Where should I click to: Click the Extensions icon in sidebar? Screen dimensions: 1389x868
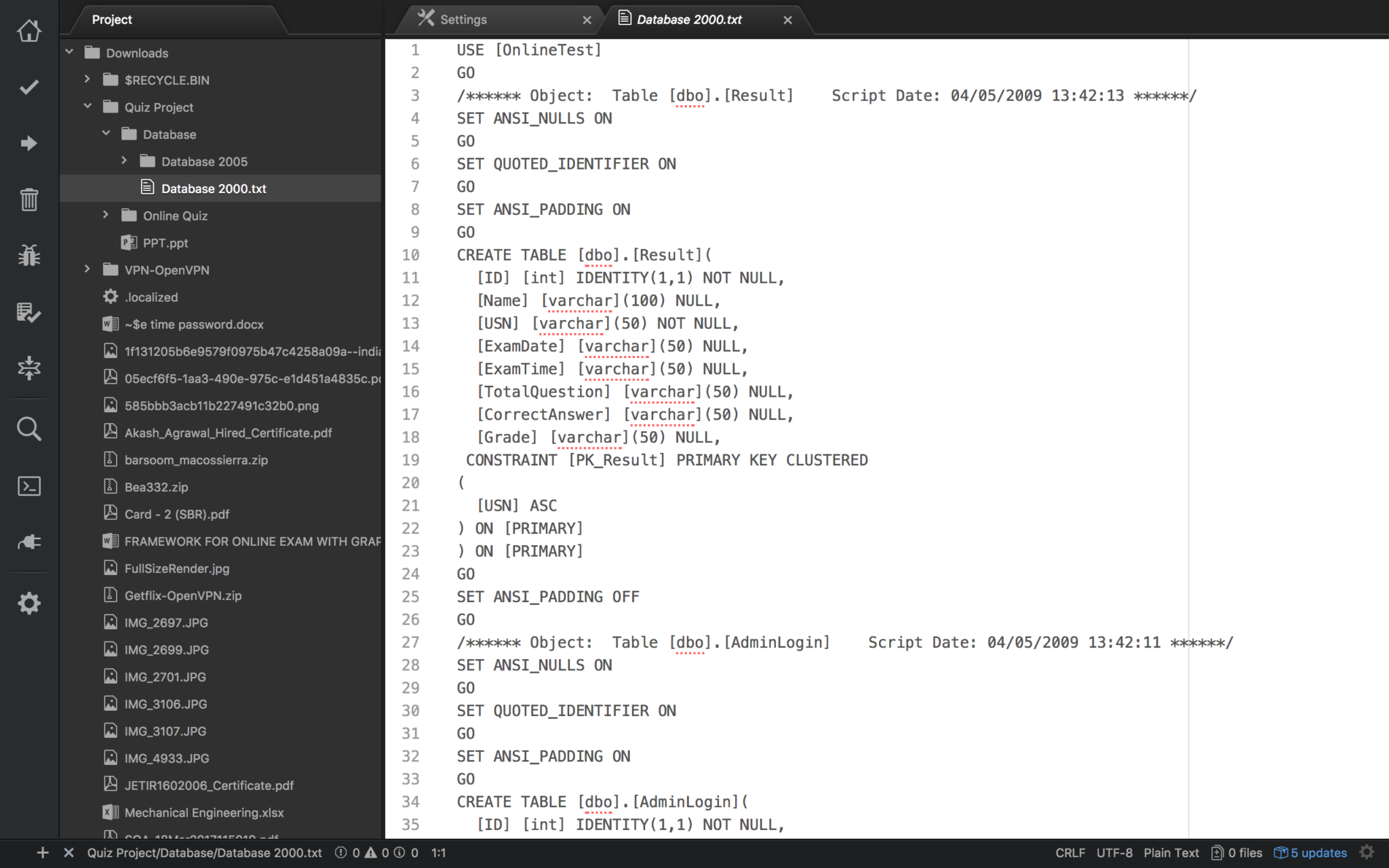(29, 542)
